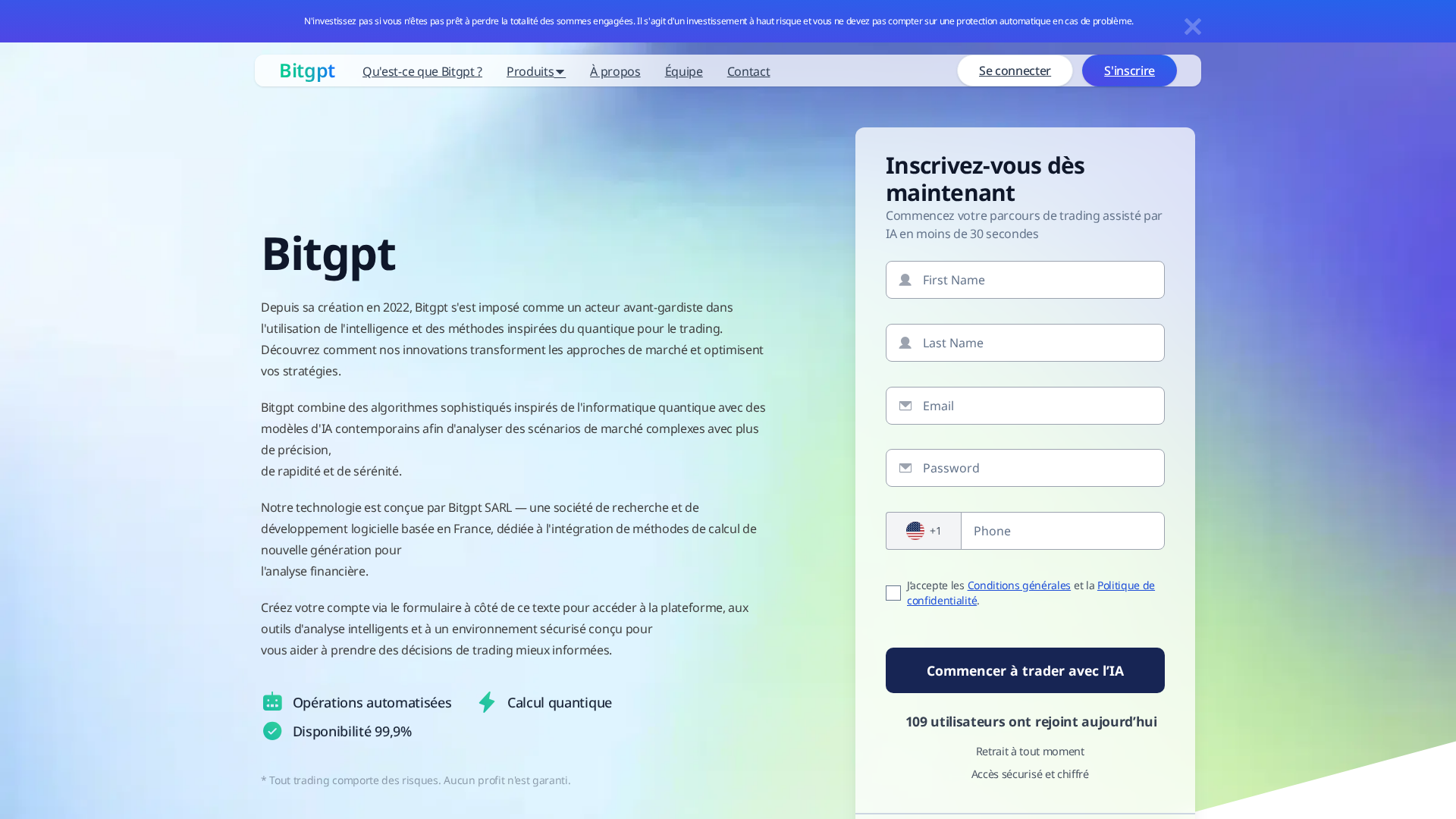Click the US flag icon near Phone field
The height and width of the screenshot is (819, 1456).
click(915, 530)
